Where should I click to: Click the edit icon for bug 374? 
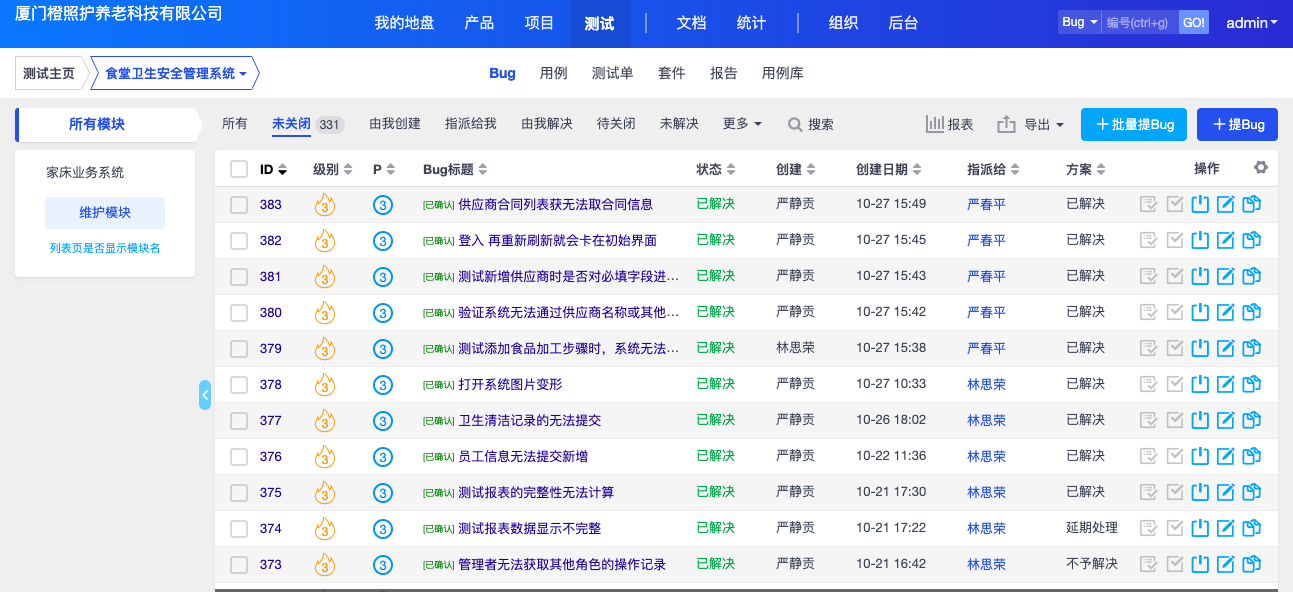click(1225, 529)
